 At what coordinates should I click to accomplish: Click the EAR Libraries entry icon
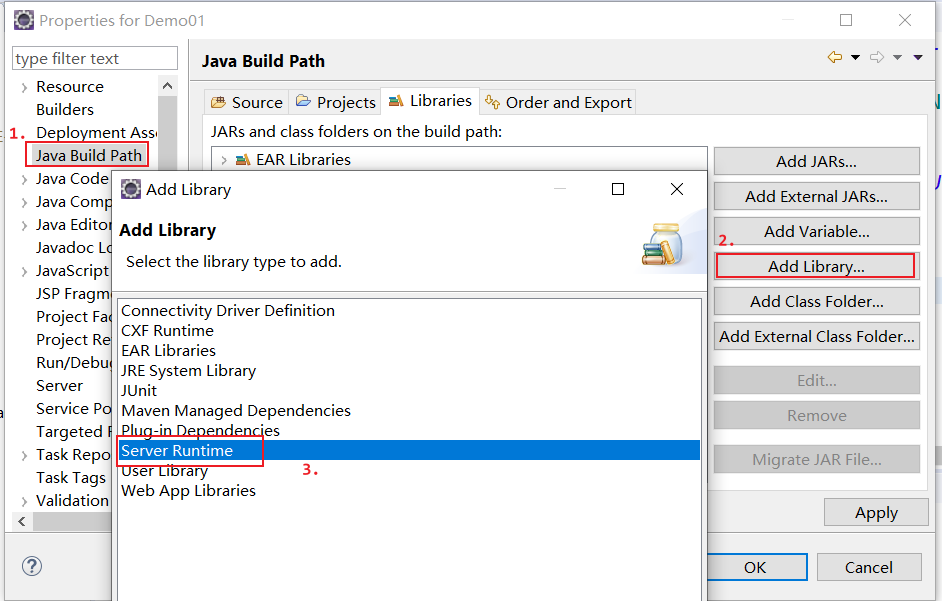(242, 159)
